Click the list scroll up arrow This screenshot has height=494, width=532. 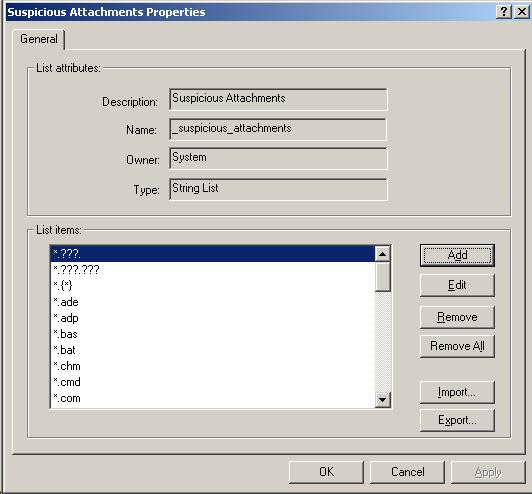click(x=382, y=254)
